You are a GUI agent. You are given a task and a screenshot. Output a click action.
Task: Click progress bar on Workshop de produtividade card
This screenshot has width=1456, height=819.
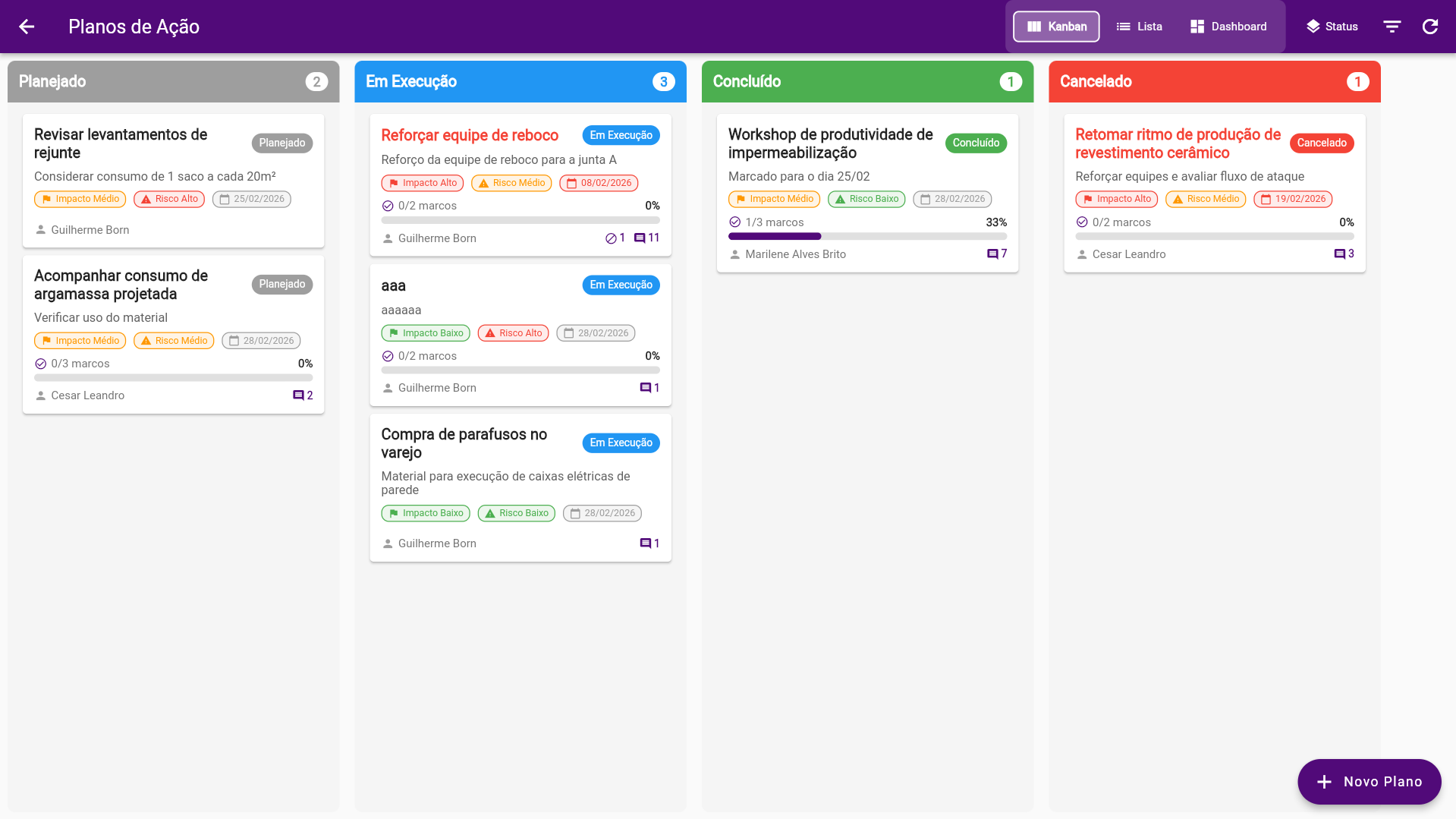(x=866, y=237)
